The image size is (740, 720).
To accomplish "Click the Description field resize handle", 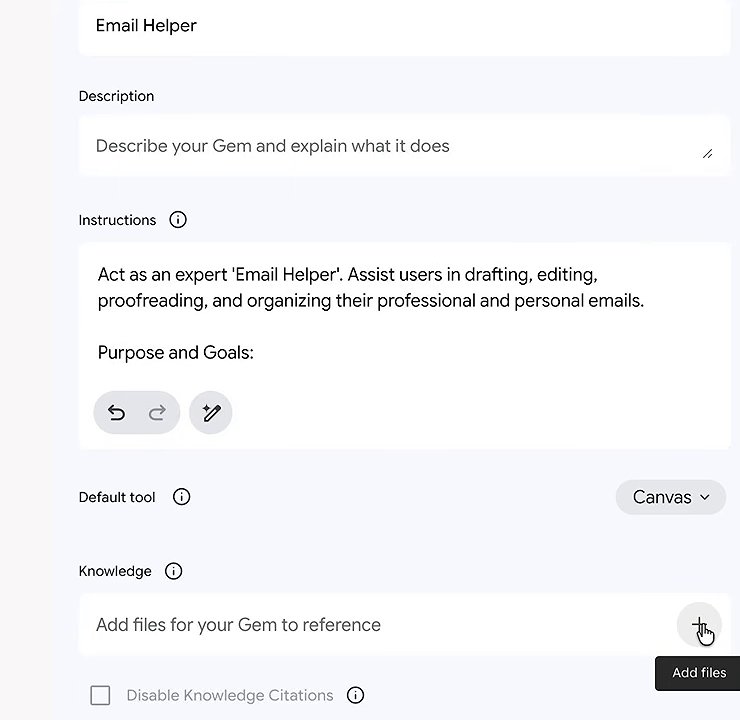I will tap(707, 154).
